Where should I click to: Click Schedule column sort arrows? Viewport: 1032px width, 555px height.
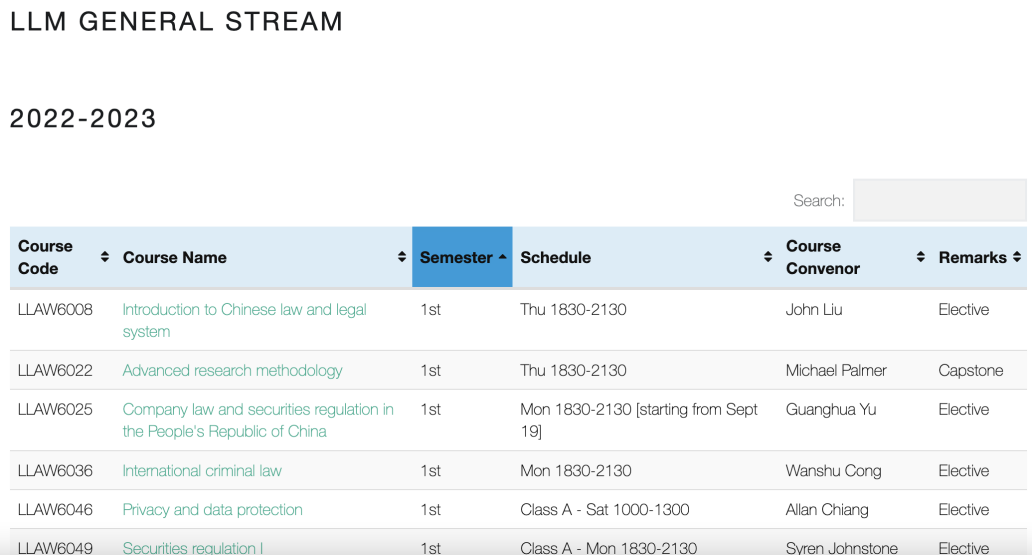click(x=767, y=257)
